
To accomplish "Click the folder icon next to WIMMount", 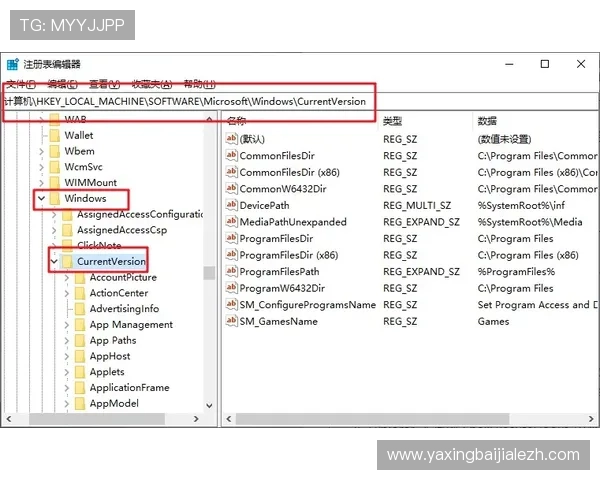I will click(55, 183).
